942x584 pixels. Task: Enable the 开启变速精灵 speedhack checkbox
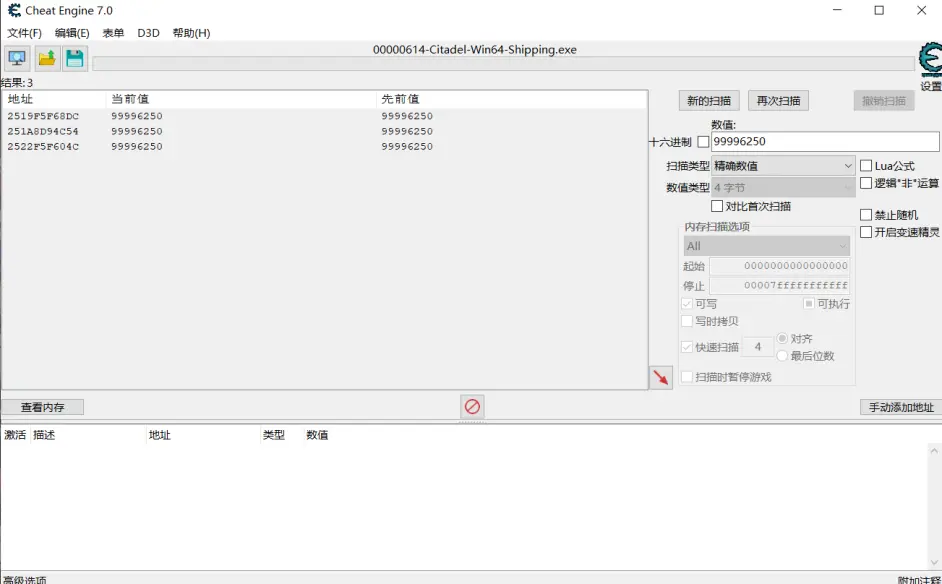point(866,232)
